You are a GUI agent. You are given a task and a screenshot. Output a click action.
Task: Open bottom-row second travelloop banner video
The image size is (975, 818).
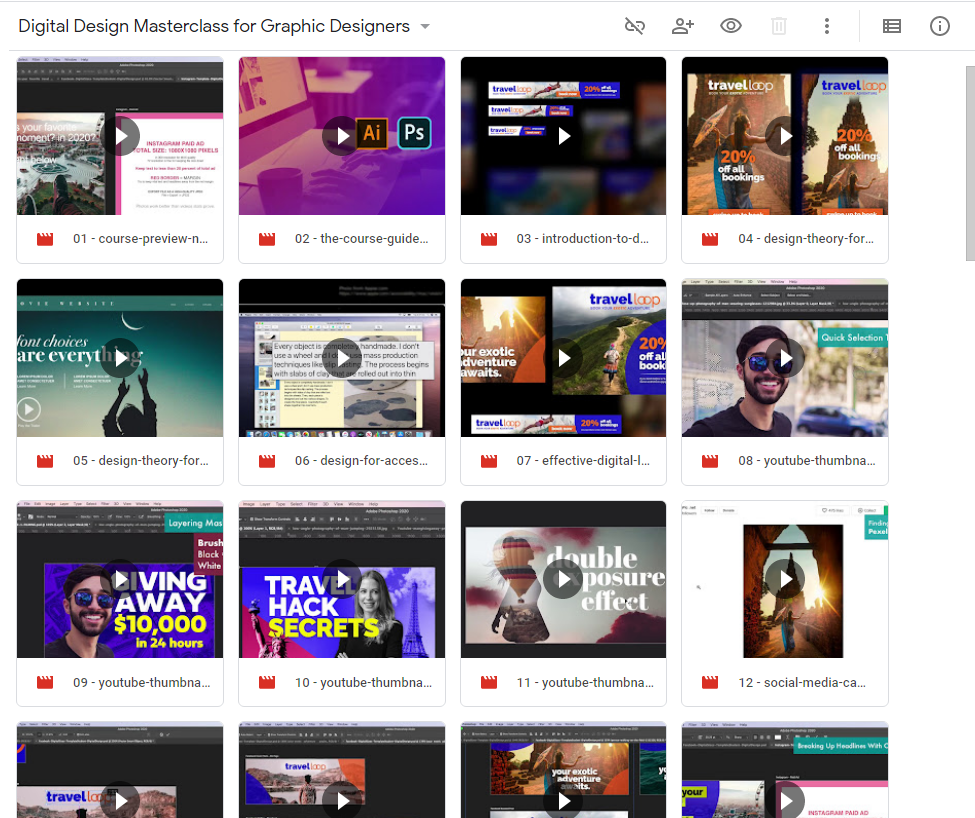pyautogui.click(x=342, y=770)
